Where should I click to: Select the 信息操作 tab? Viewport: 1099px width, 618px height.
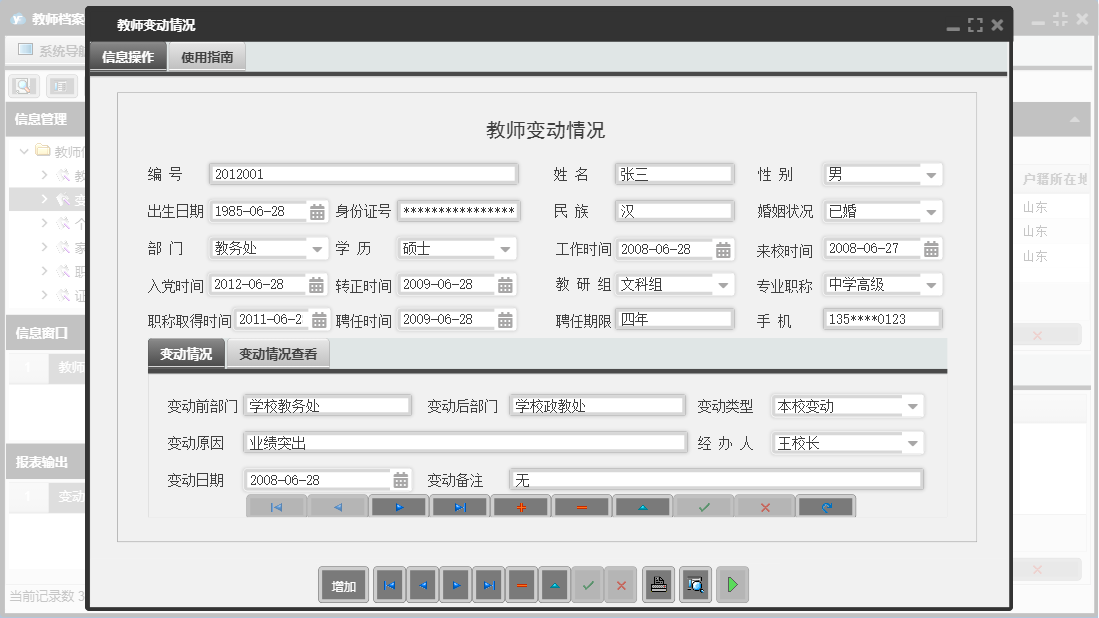point(128,57)
